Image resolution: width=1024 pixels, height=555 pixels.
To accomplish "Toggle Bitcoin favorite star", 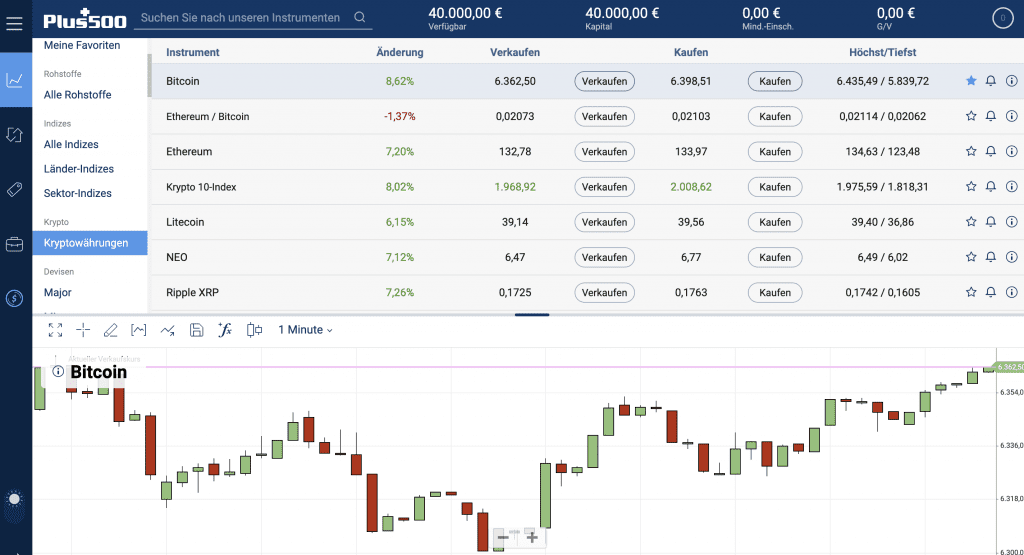I will [970, 81].
